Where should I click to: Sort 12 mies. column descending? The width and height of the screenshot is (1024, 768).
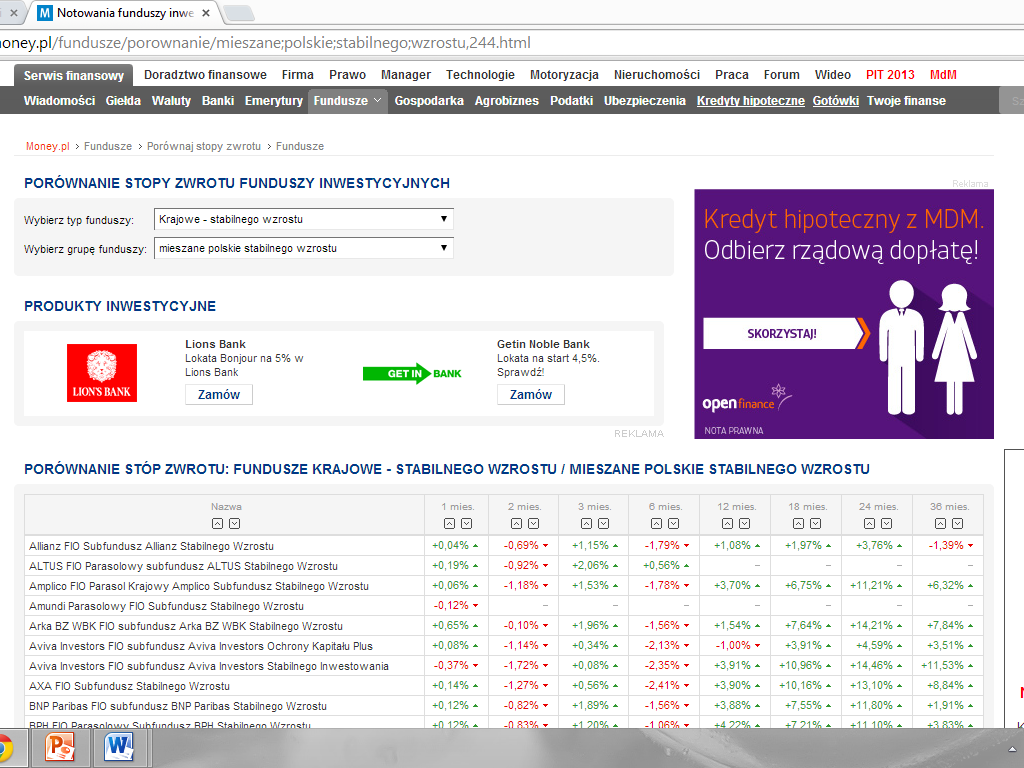(744, 523)
